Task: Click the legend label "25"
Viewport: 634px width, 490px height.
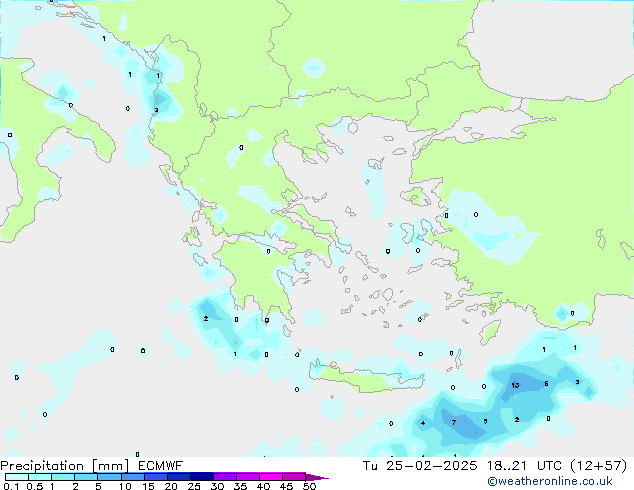Action: pos(194,486)
